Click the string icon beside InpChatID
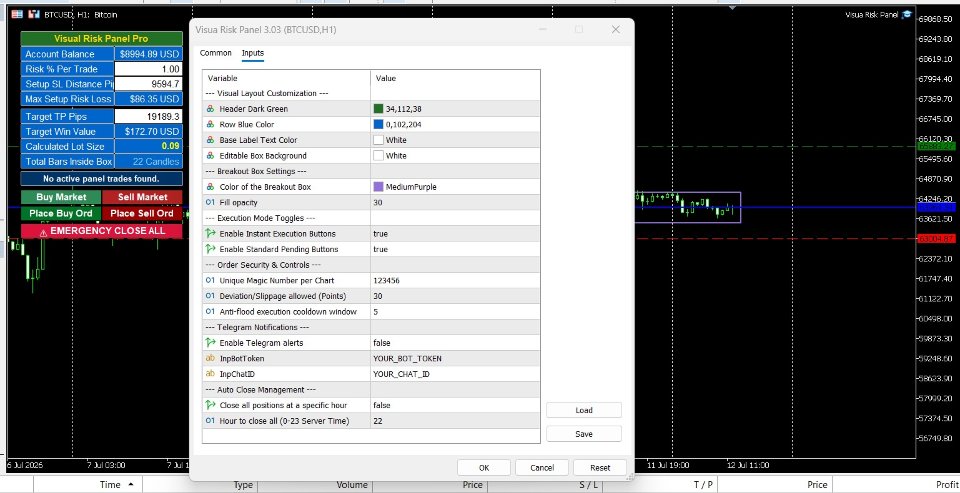The width and height of the screenshot is (960, 493). (210, 374)
